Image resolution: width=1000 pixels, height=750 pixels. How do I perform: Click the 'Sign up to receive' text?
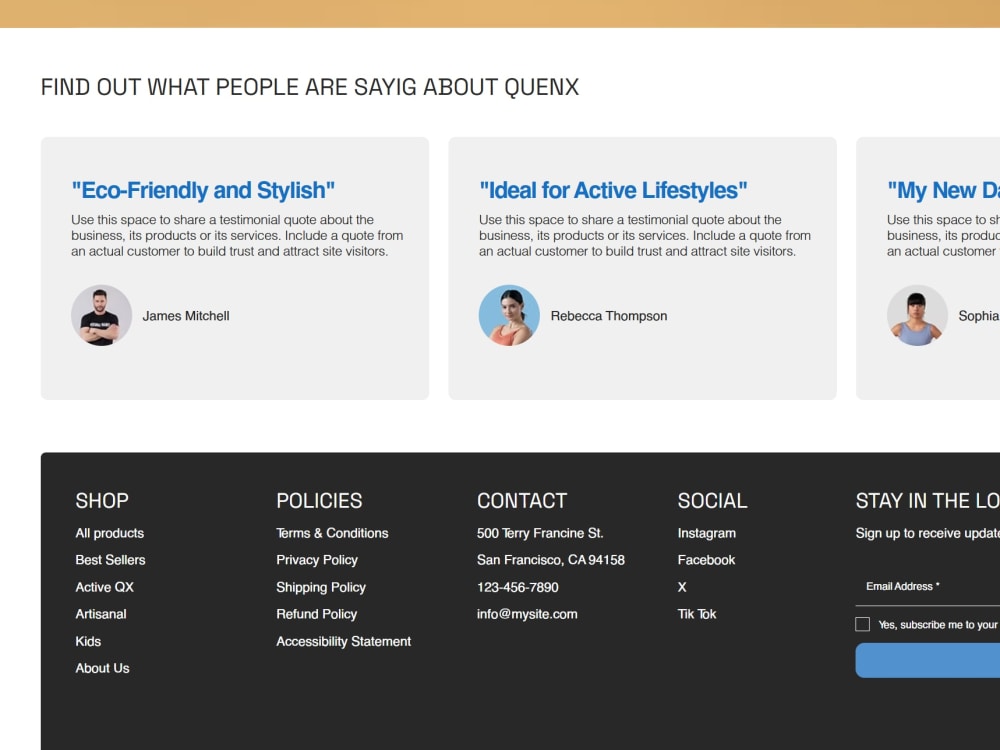click(927, 533)
